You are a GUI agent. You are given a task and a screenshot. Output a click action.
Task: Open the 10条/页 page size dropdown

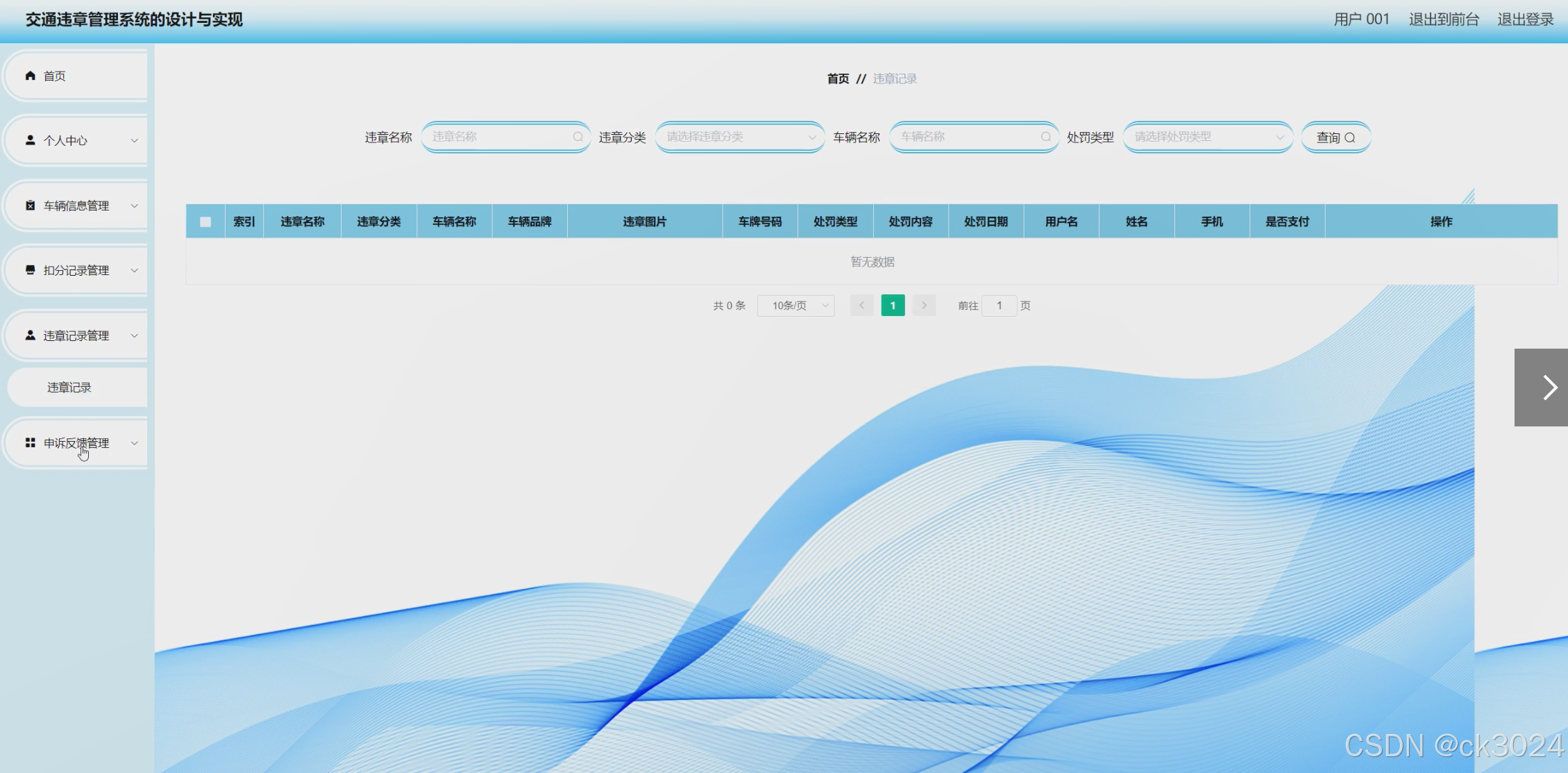tap(795, 306)
